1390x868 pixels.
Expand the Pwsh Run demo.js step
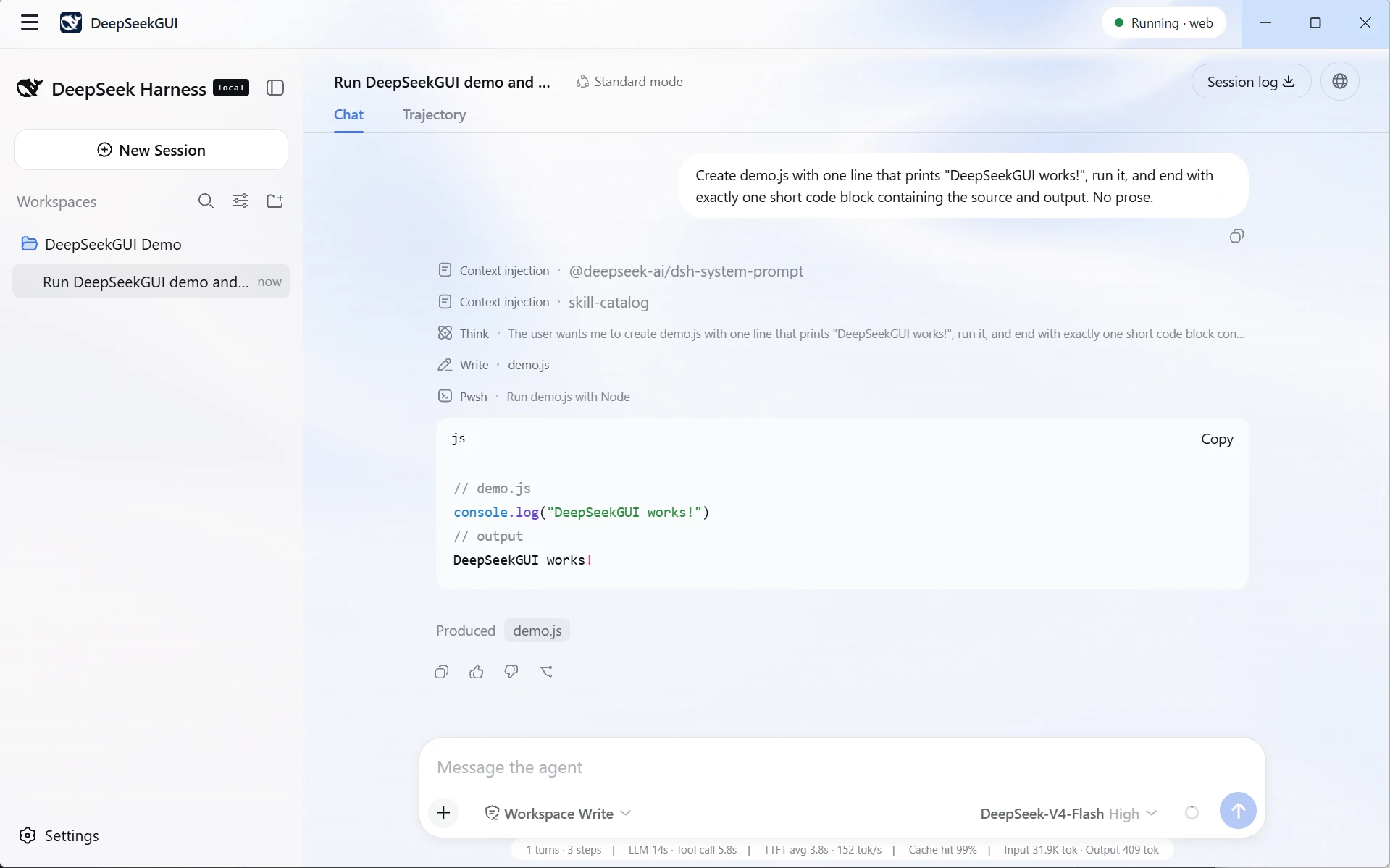point(534,397)
